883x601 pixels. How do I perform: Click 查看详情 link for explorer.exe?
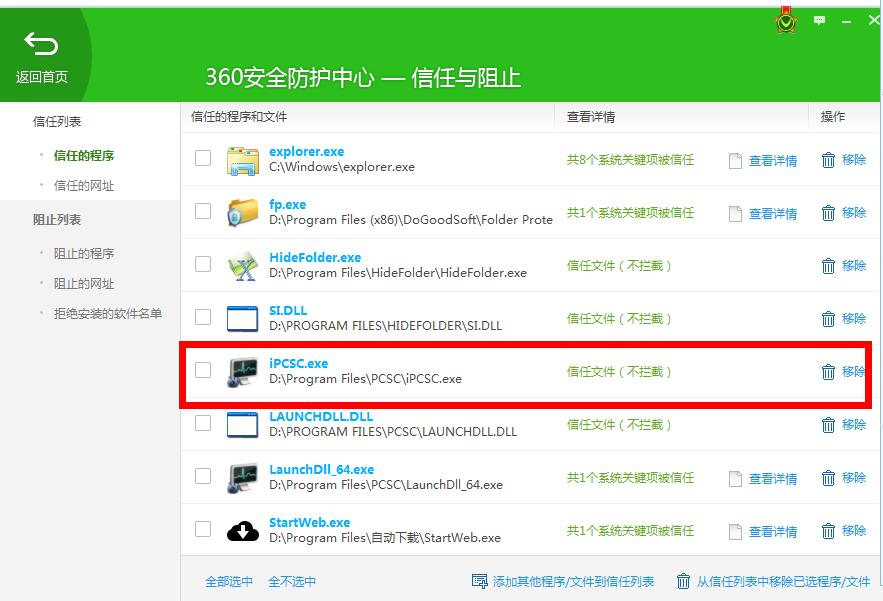(773, 161)
